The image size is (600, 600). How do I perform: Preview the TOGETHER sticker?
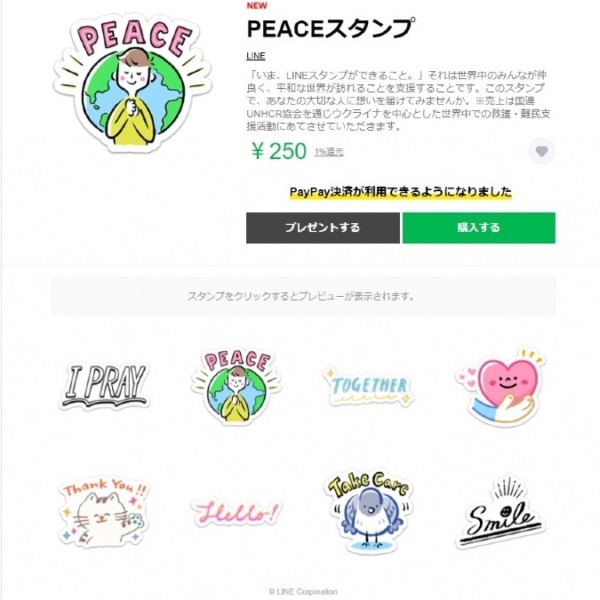point(369,386)
